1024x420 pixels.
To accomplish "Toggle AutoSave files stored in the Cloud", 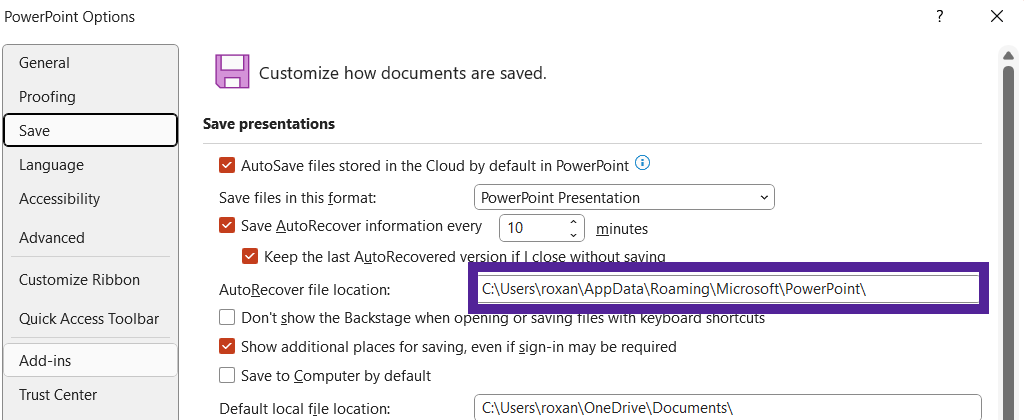I will 227,165.
